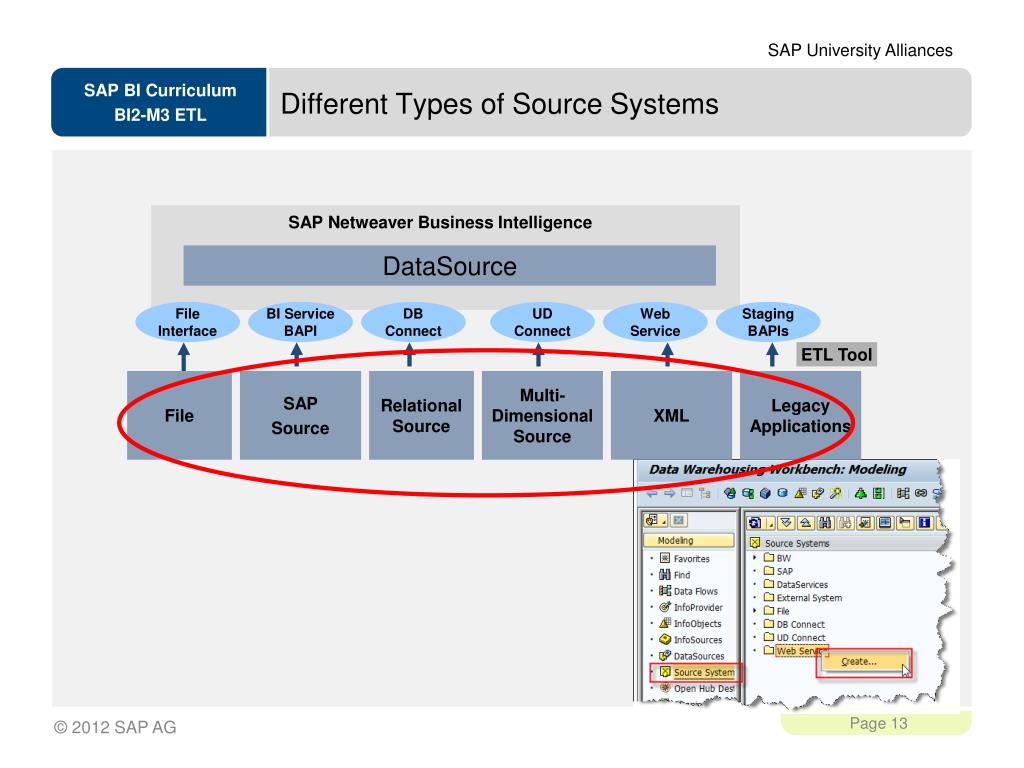Click the chain link toolbar icon

click(921, 493)
